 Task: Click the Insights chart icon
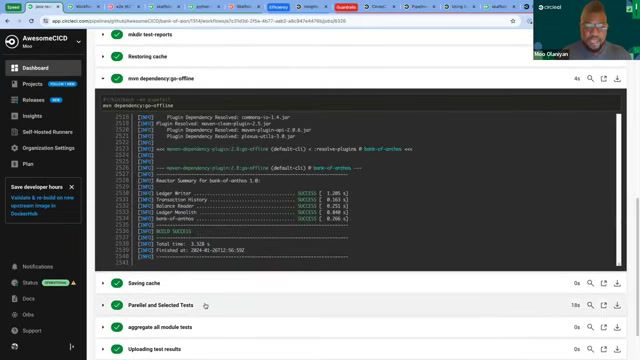15,116
